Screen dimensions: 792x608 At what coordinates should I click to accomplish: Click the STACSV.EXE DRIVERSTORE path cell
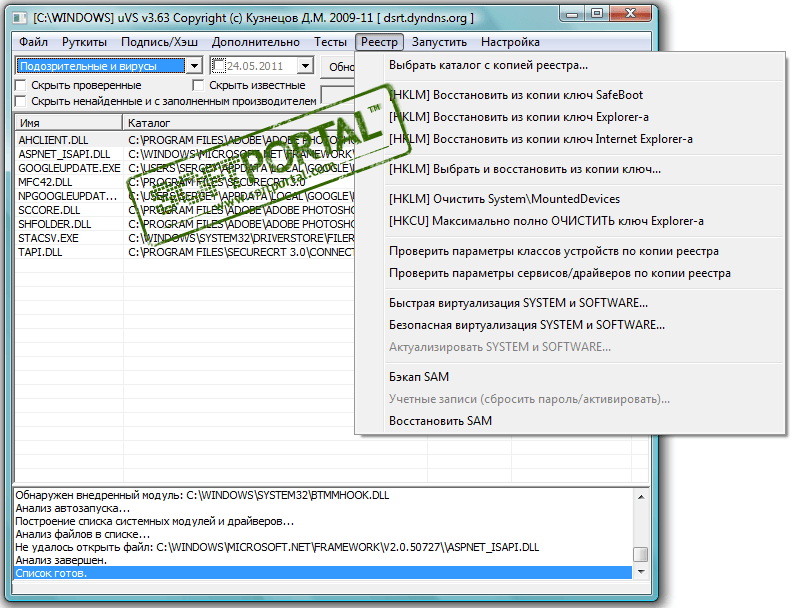point(241,238)
